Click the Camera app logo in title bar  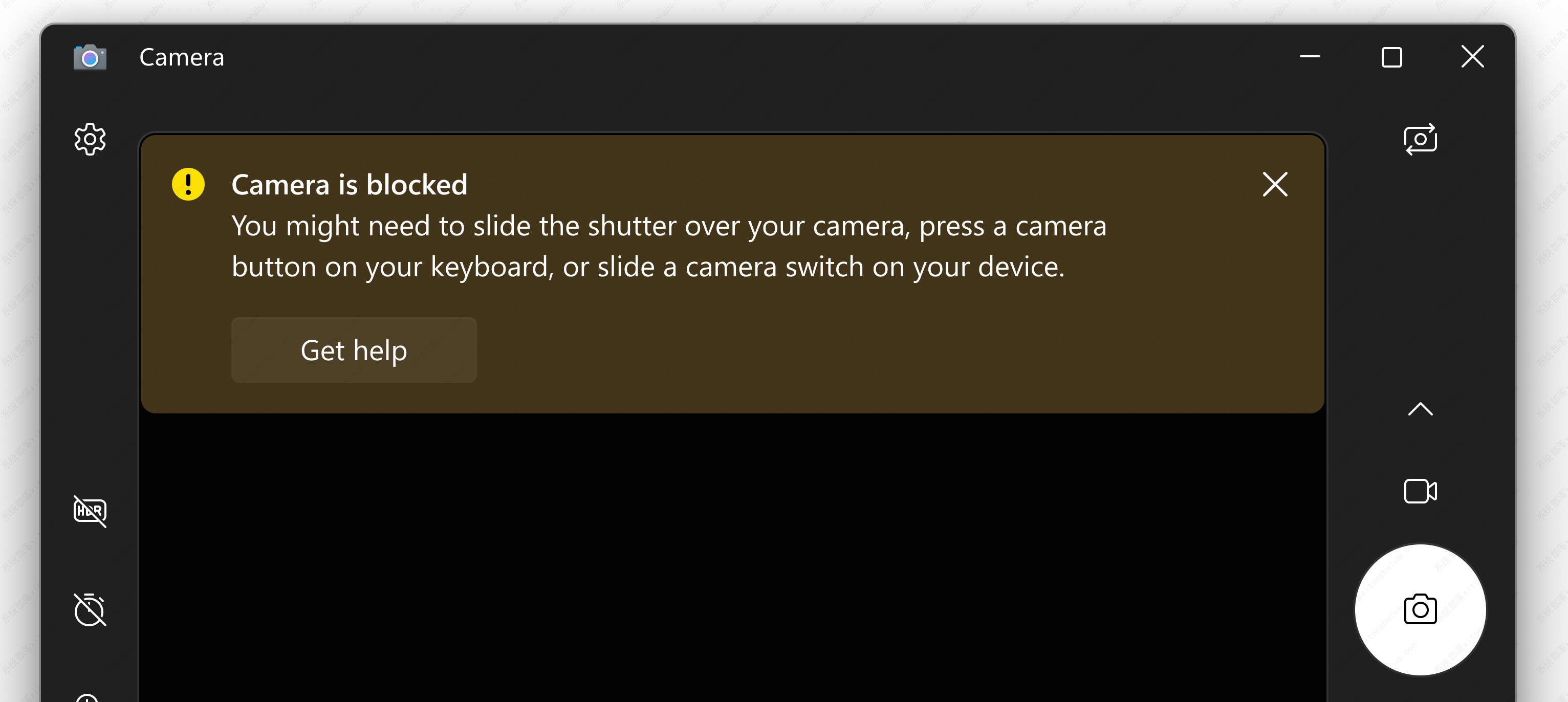point(90,58)
